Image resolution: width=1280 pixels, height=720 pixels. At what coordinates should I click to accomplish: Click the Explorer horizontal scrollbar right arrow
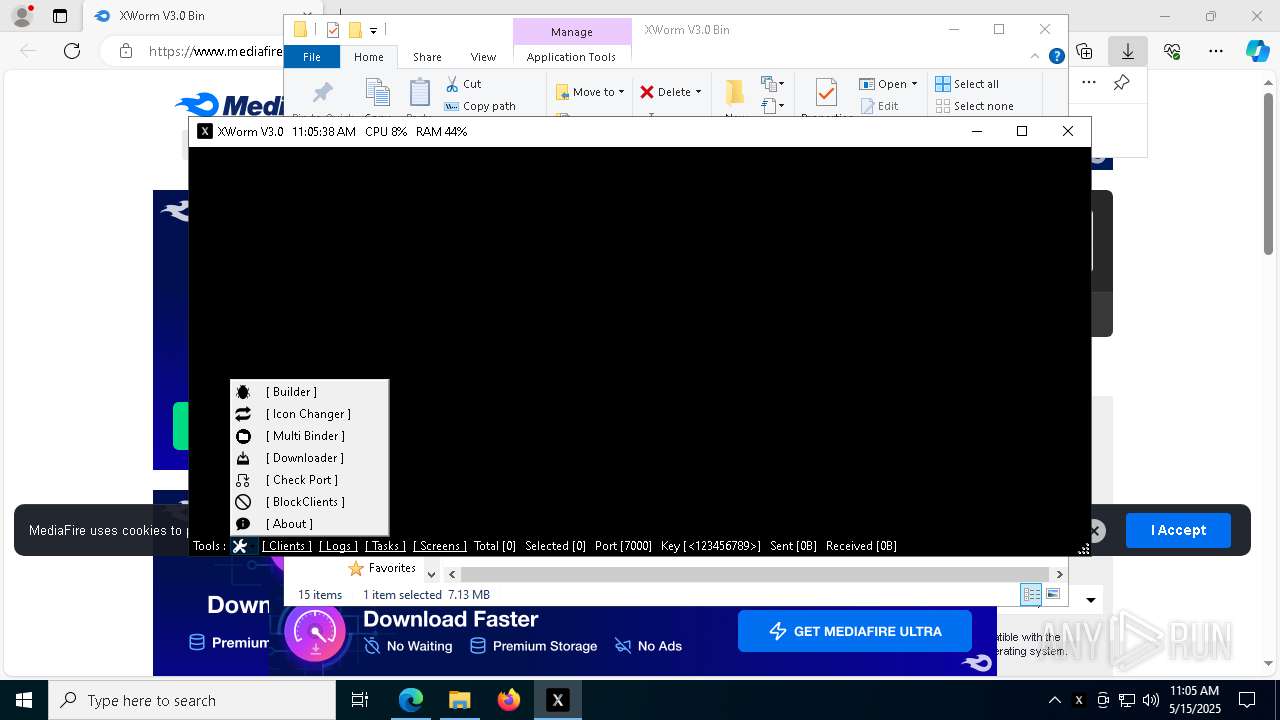(x=1059, y=574)
